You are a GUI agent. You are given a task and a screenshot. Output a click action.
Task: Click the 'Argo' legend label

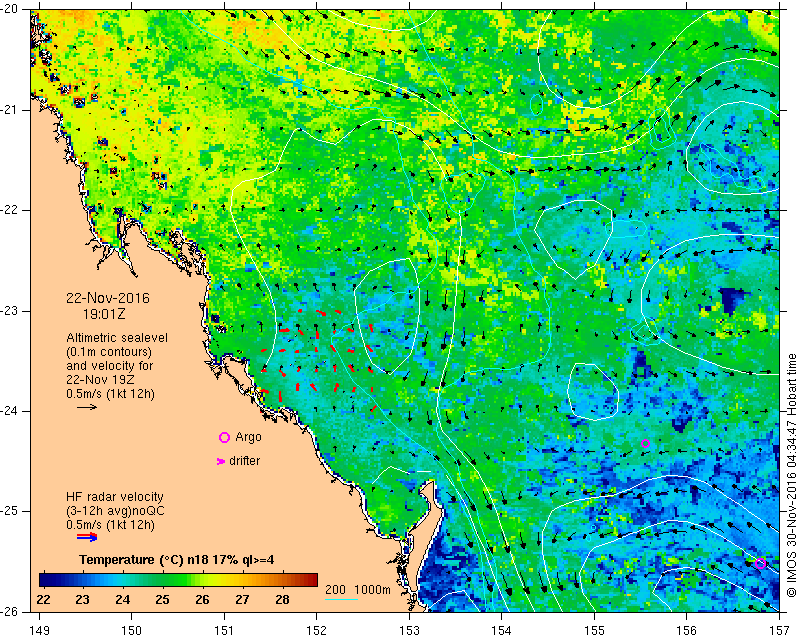pos(248,437)
